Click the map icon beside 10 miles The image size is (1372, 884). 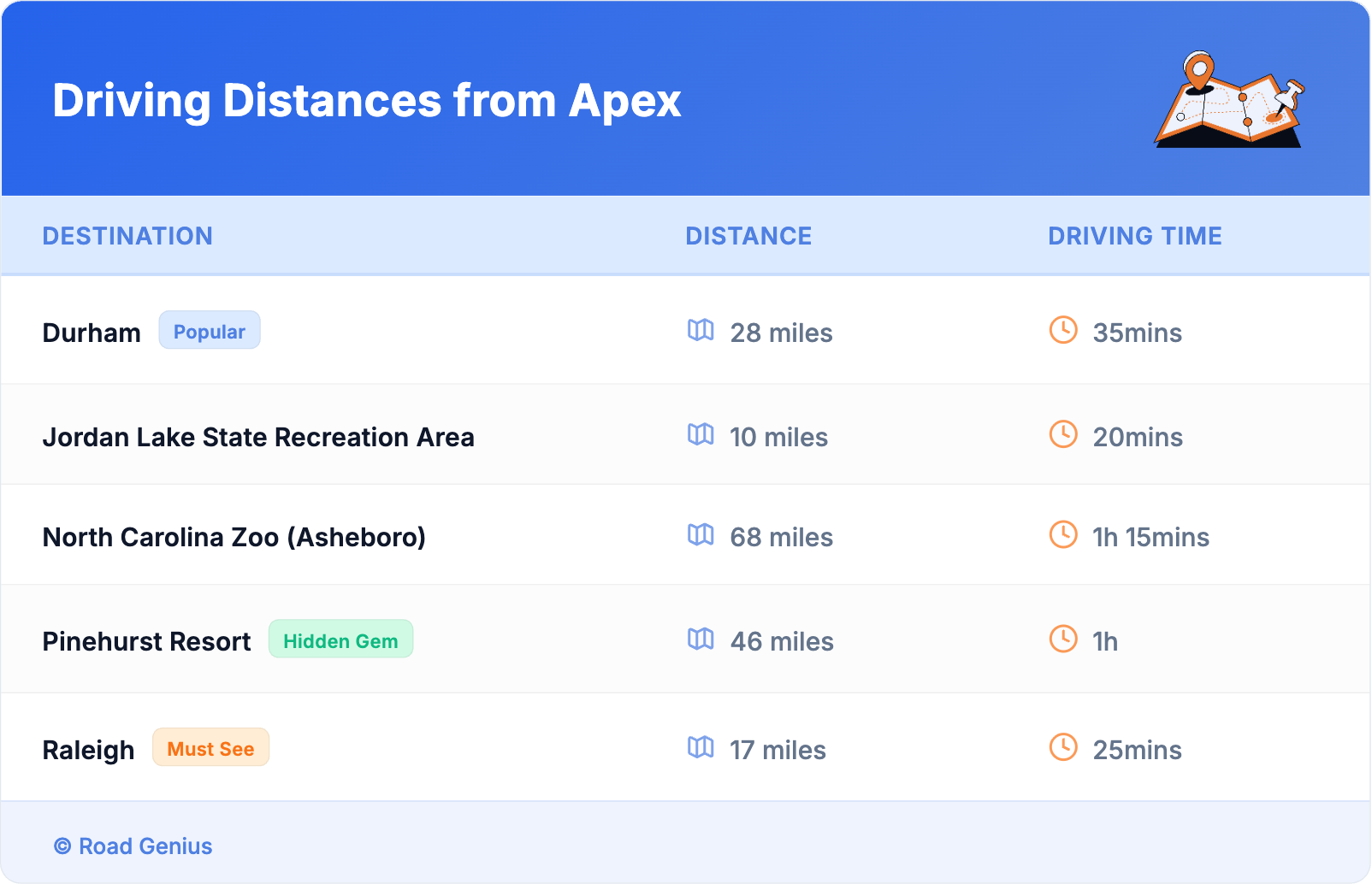click(x=701, y=434)
